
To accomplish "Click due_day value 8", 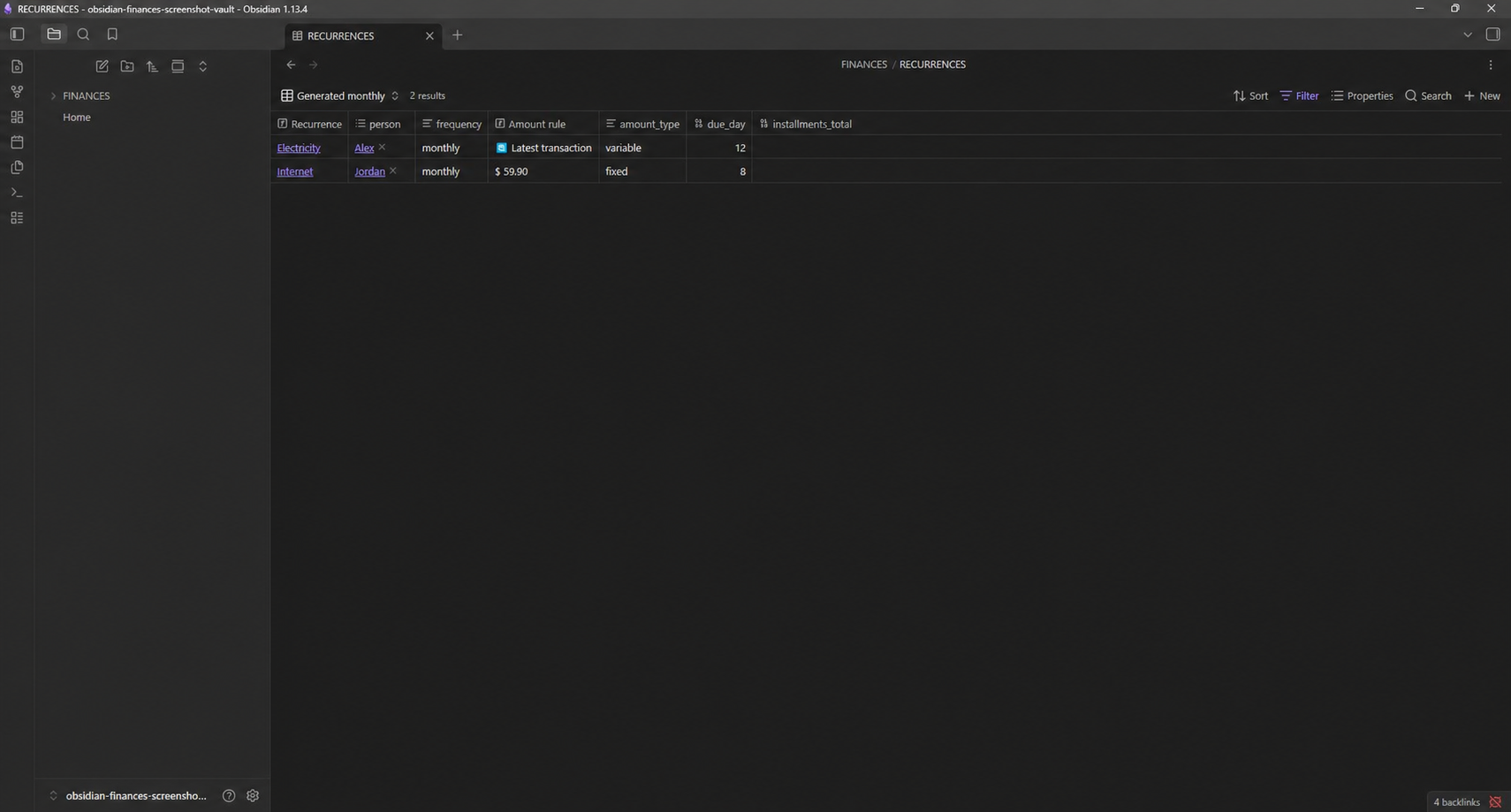I will click(x=719, y=171).
